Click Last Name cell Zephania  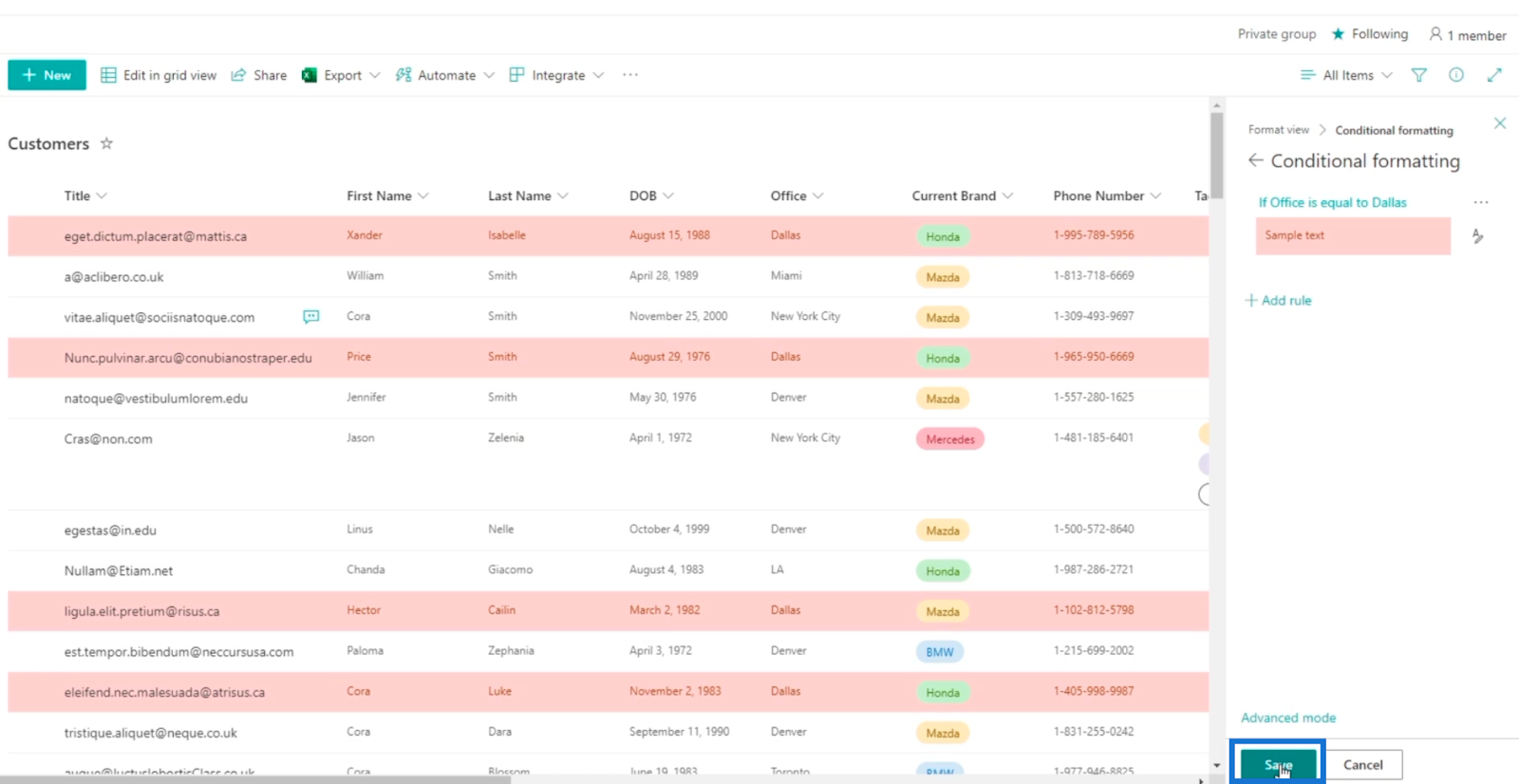[511, 651]
